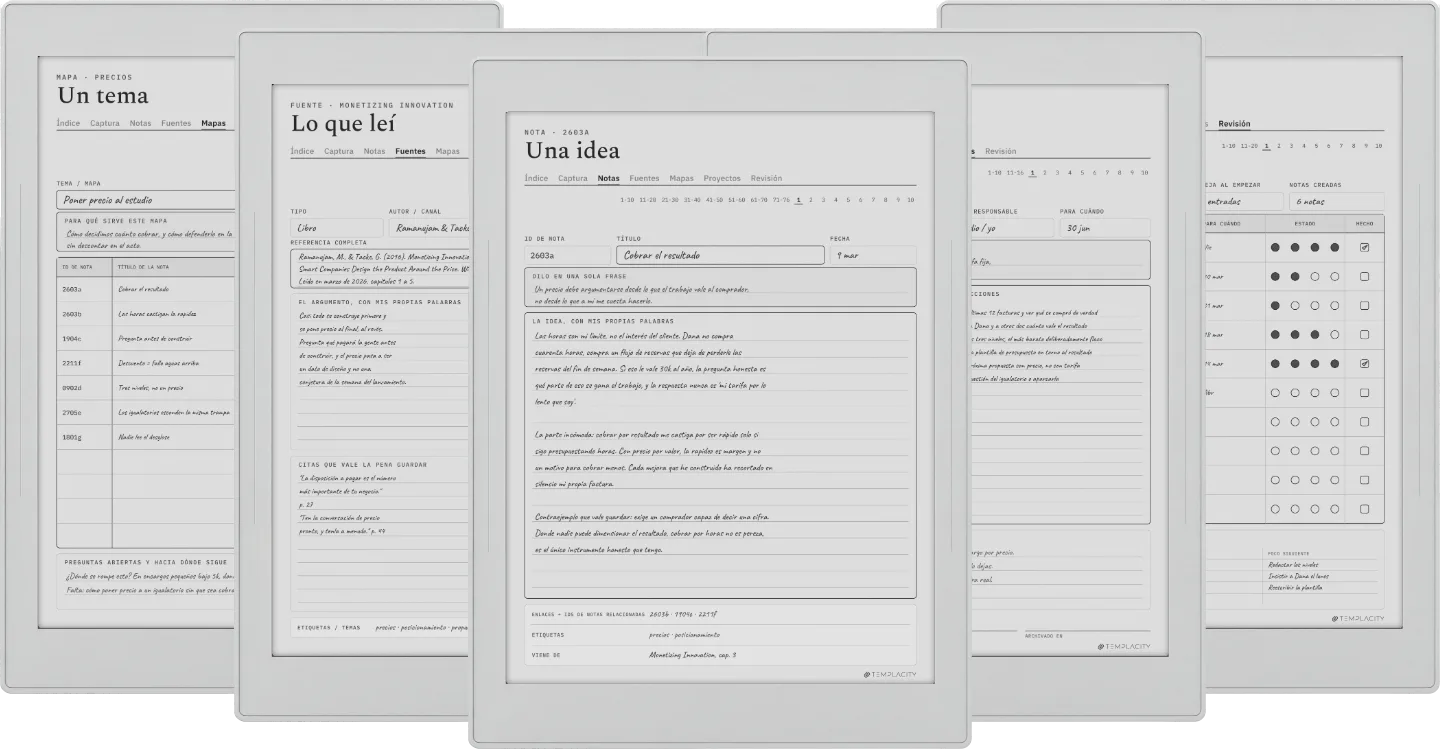
Task: Open the Mapas tab on the Un tema page
Action: (x=213, y=124)
